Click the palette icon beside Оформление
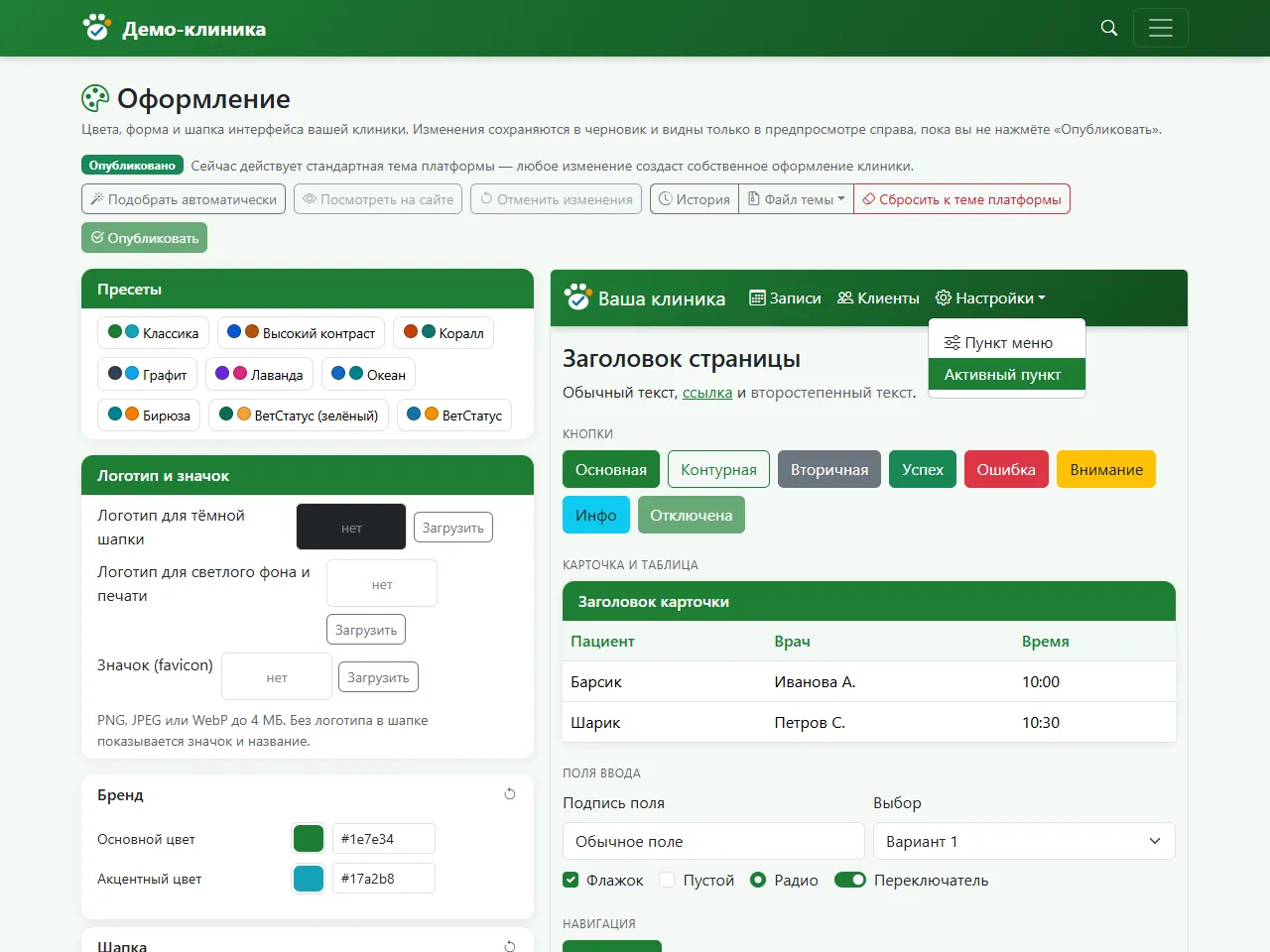Screen dimensions: 1270x952 95,98
